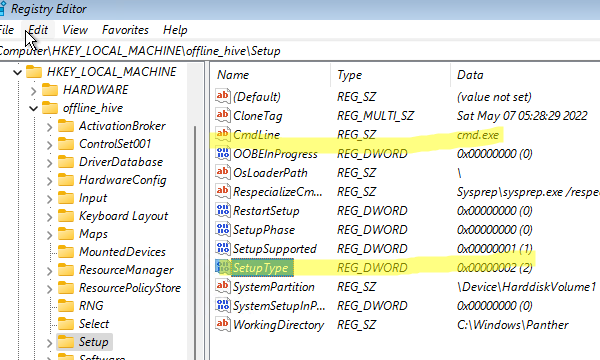Click the ControlSet001 folder icon
The width and height of the screenshot is (600, 360).
point(66,143)
